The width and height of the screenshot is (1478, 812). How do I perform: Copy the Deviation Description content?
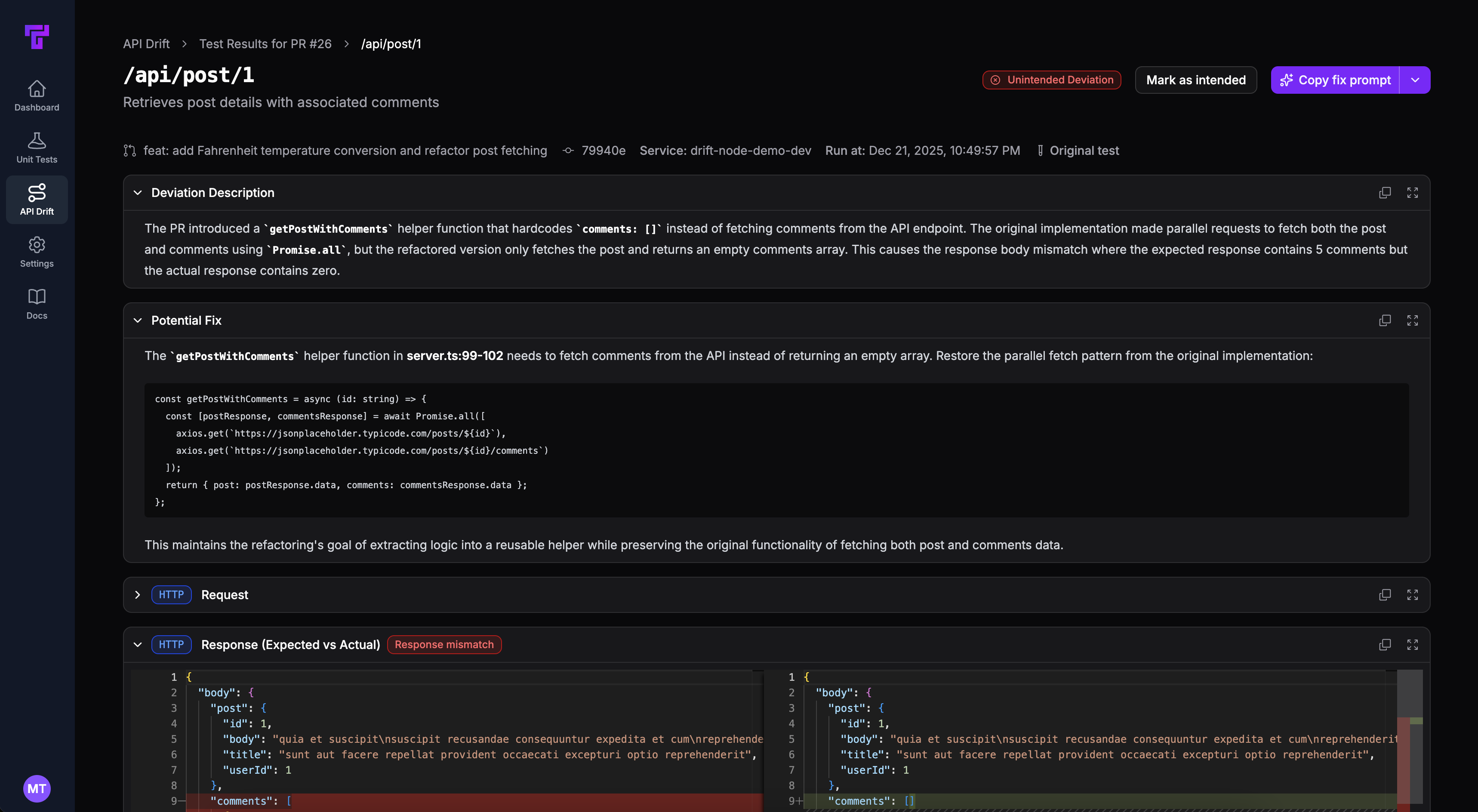pos(1385,193)
